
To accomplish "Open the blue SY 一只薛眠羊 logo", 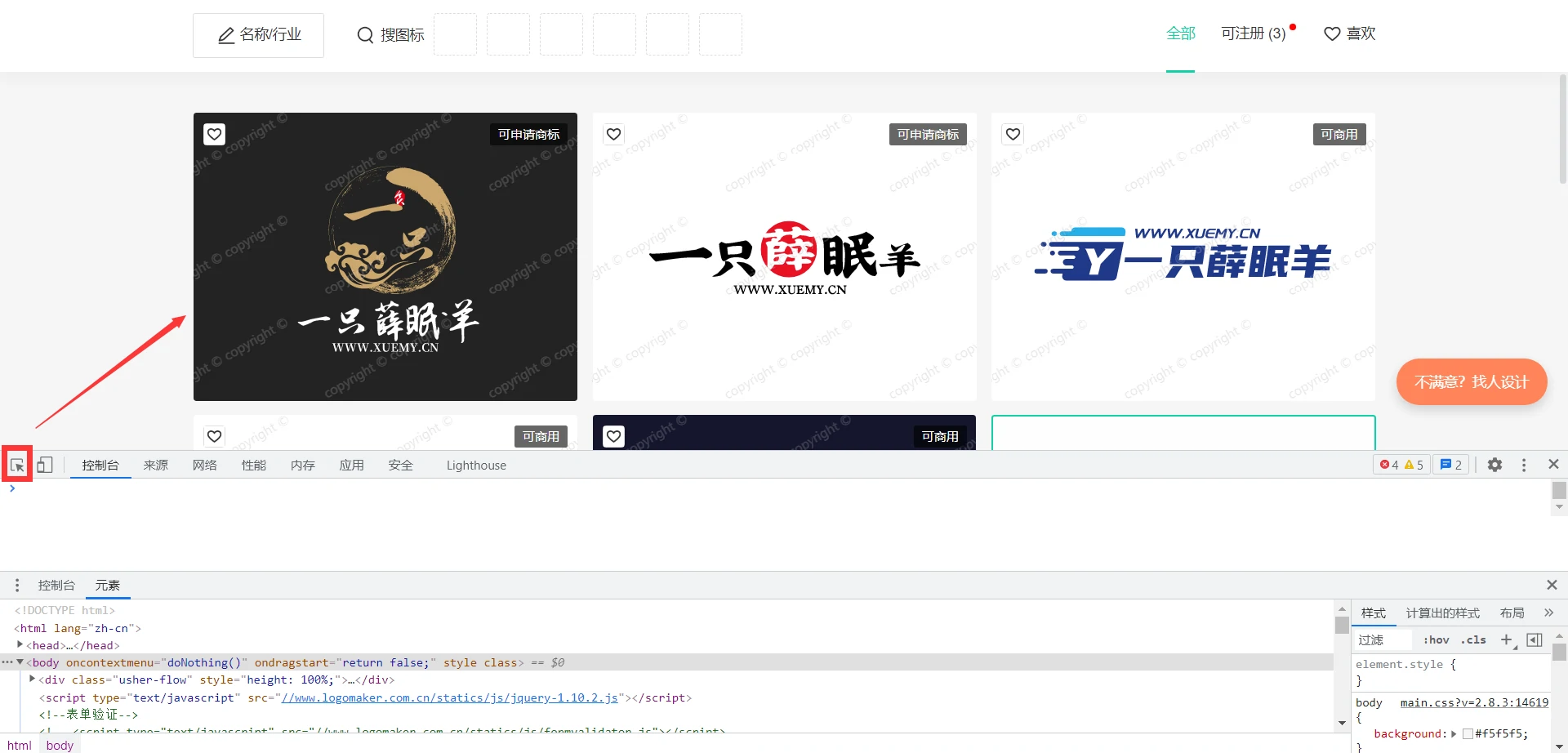I will pyautogui.click(x=1183, y=256).
